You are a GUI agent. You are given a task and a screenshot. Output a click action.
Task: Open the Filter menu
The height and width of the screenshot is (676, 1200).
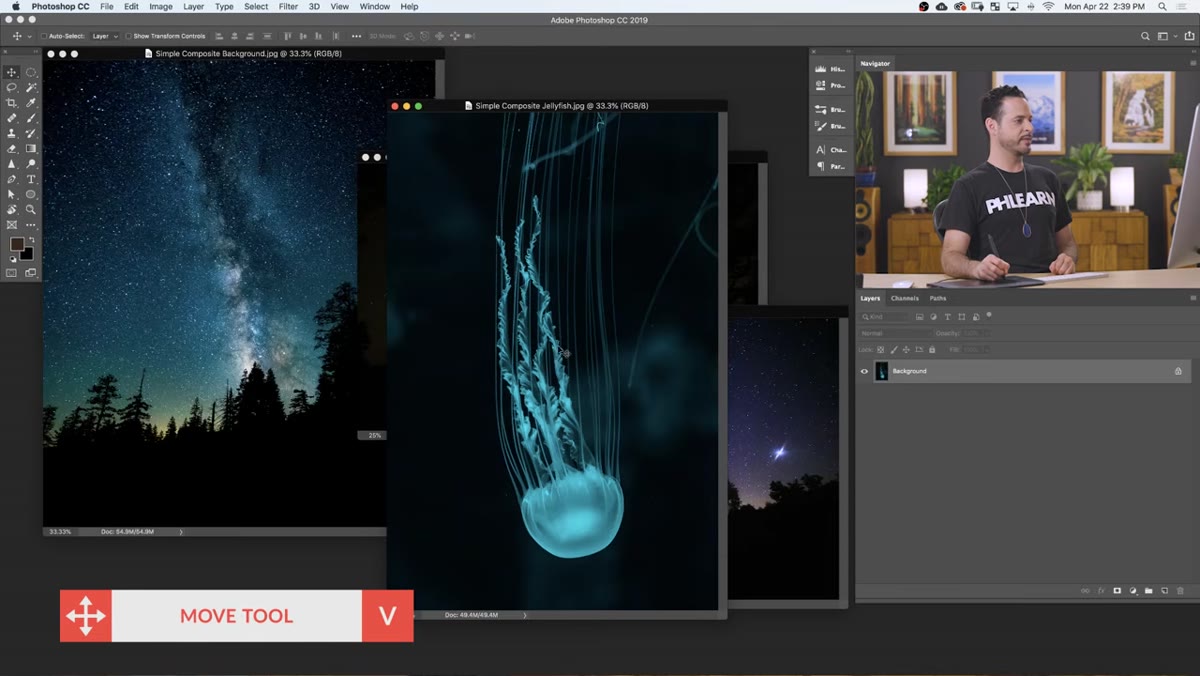[288, 6]
